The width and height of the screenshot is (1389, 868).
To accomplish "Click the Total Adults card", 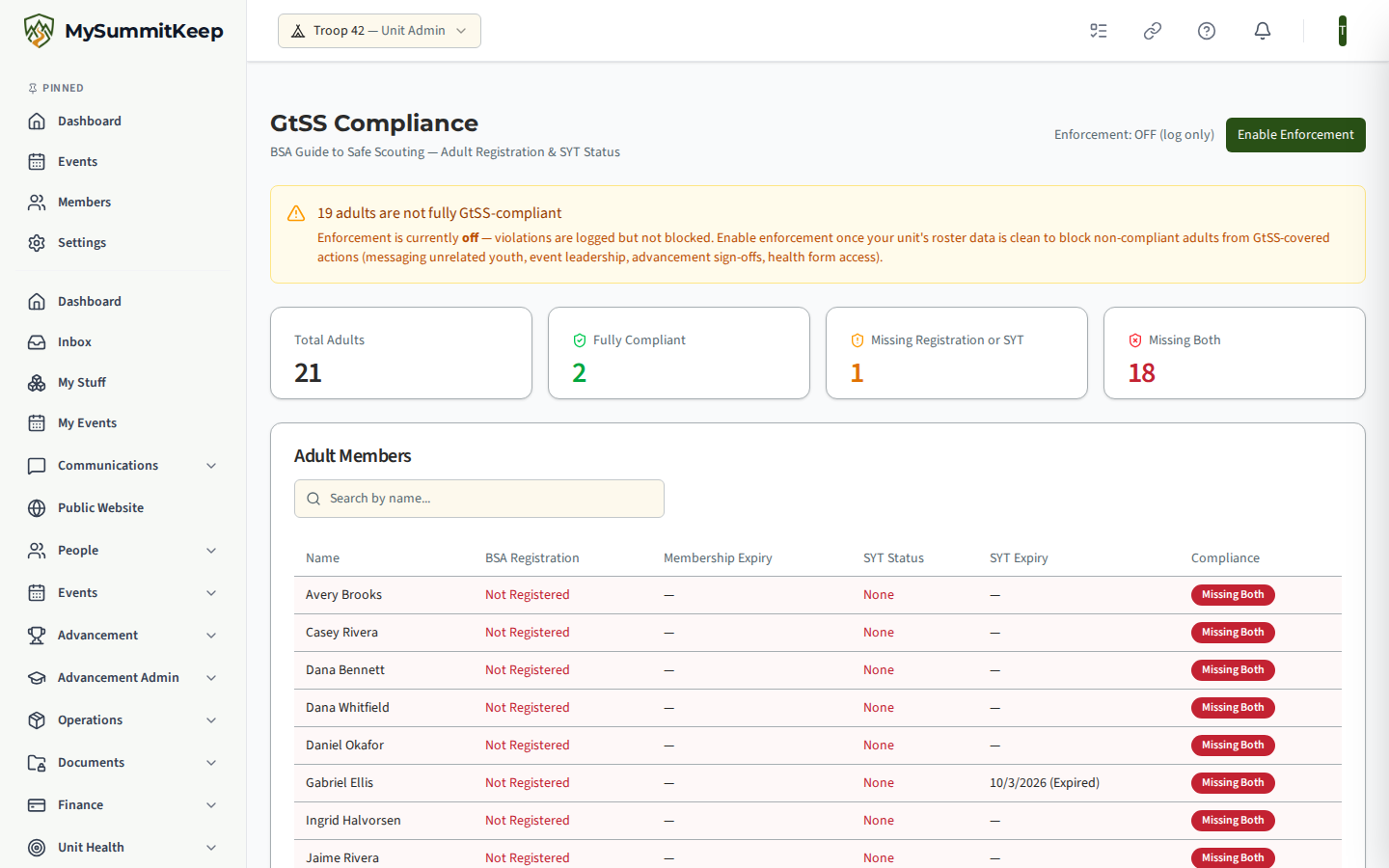I will click(401, 353).
